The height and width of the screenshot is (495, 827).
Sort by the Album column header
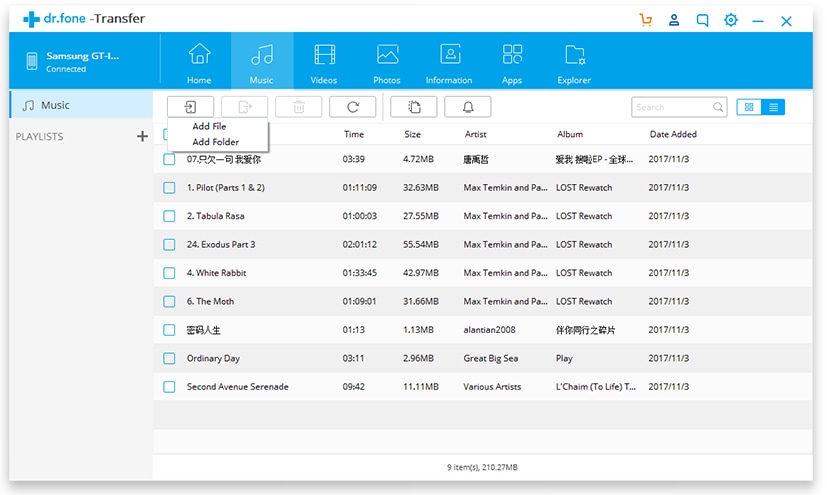tap(570, 134)
